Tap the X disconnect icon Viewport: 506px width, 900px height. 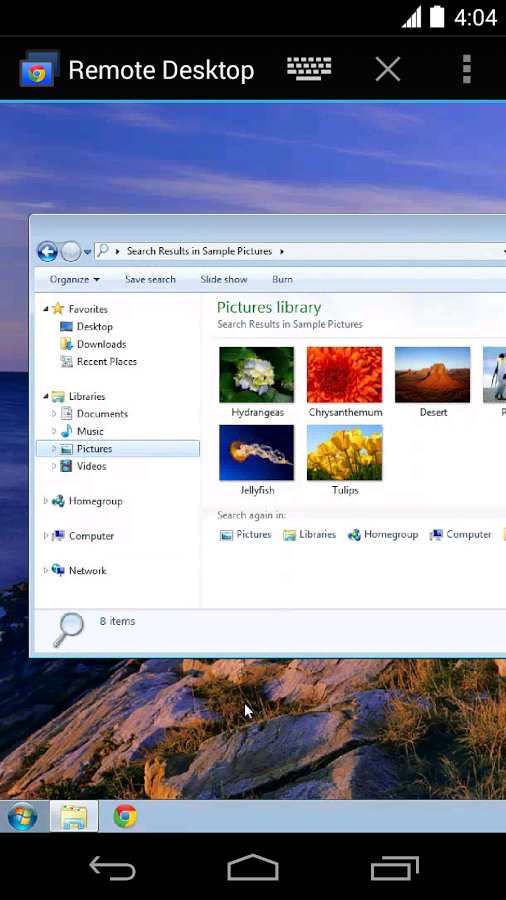[x=388, y=70]
